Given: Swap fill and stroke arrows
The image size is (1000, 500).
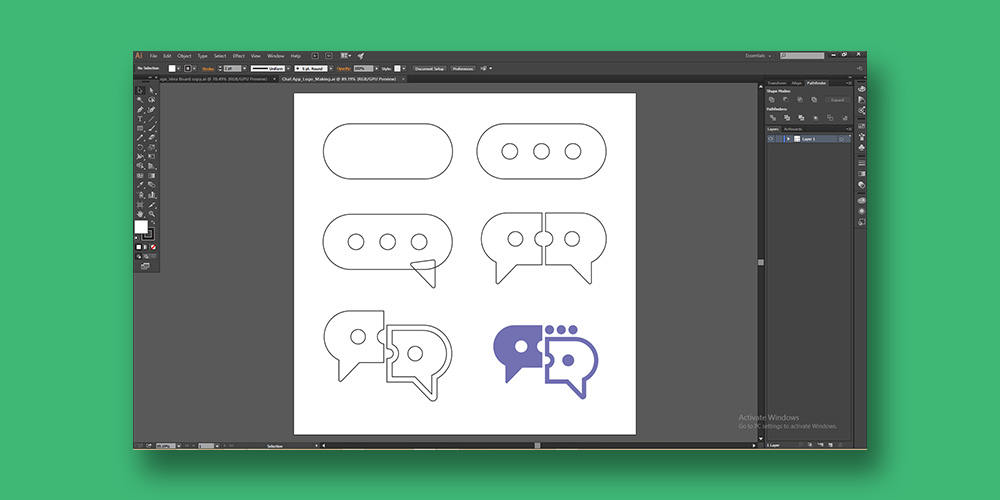Looking at the screenshot, I should 152,223.
